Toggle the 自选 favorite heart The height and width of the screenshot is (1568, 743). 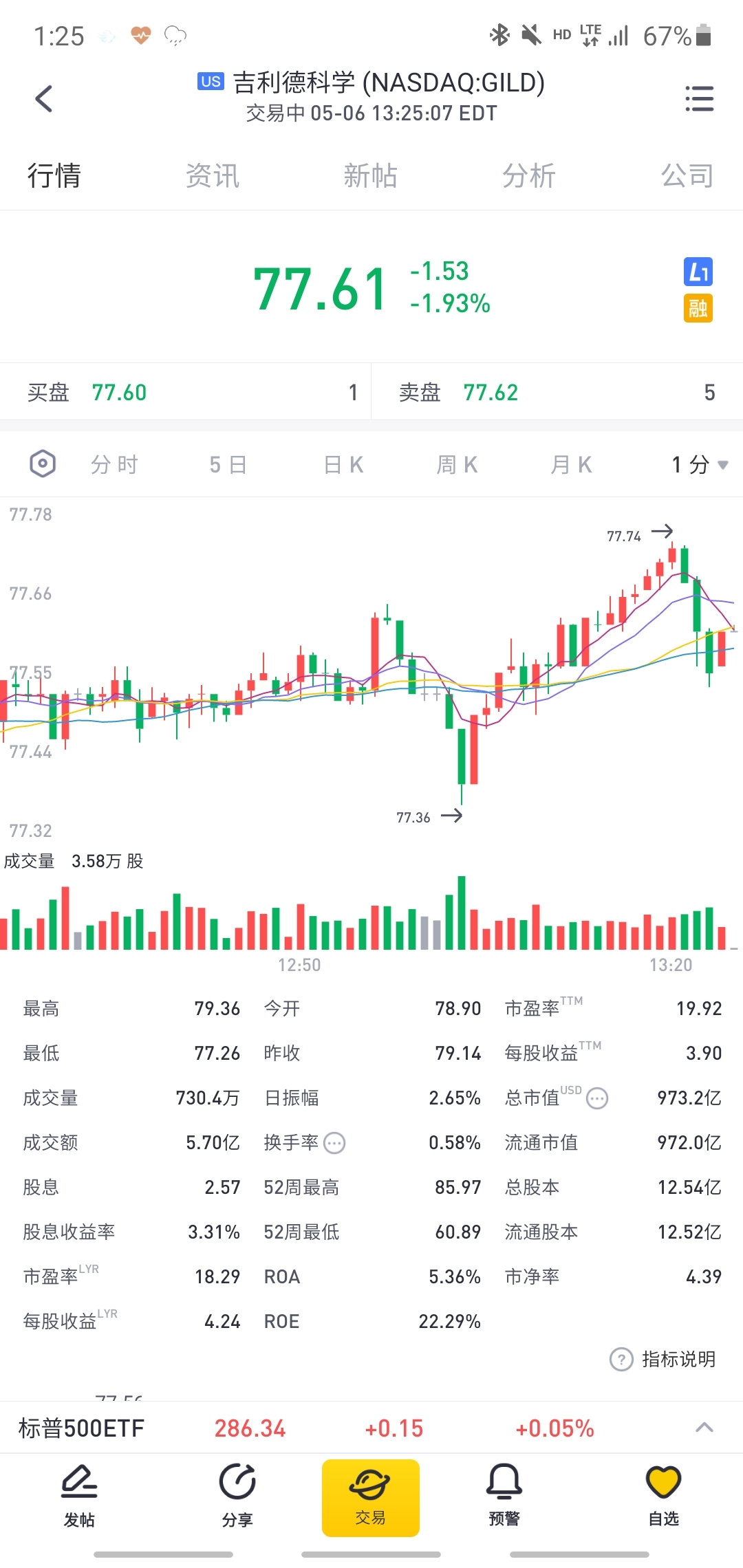pos(663,1494)
